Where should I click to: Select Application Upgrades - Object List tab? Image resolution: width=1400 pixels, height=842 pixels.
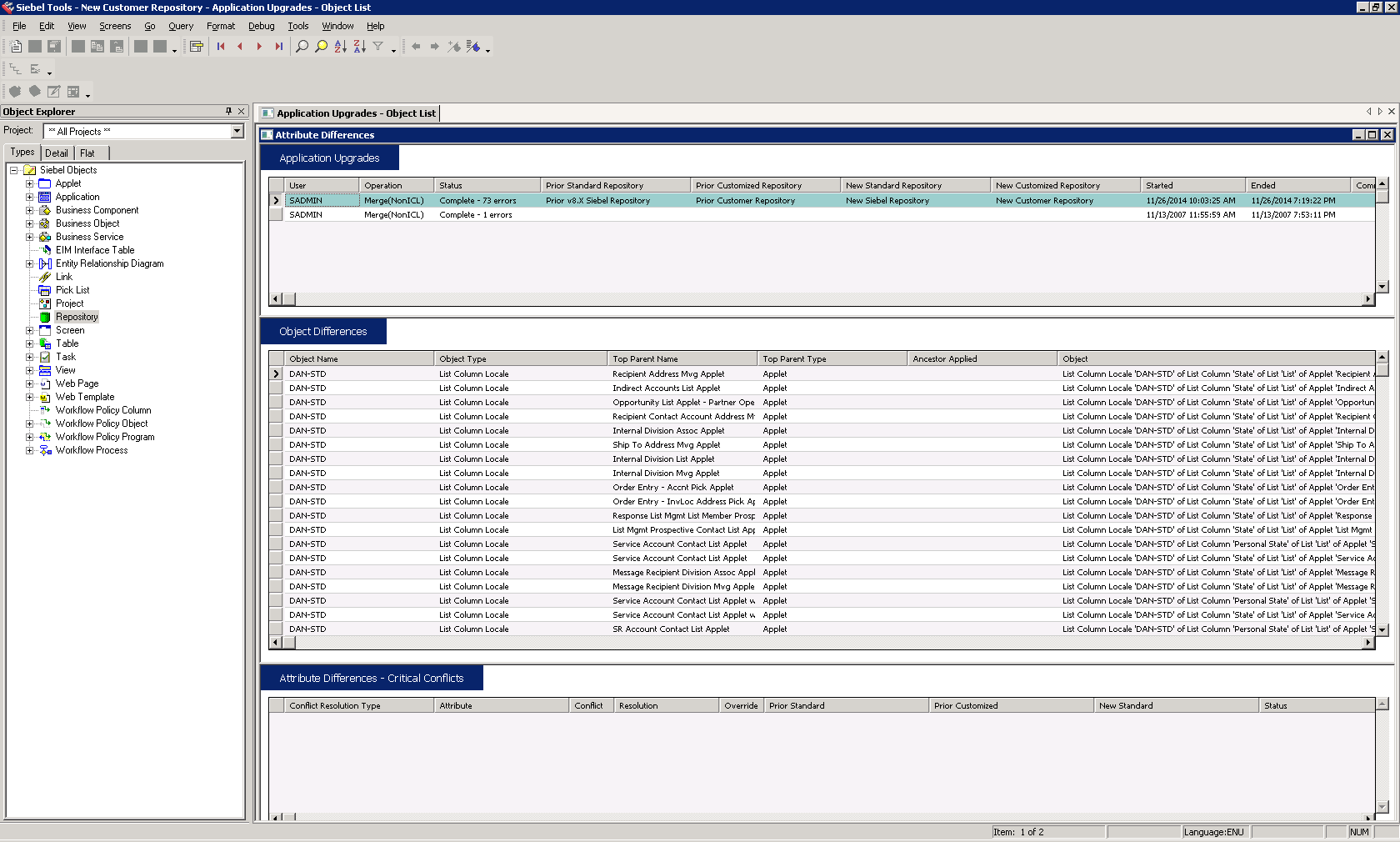click(348, 113)
